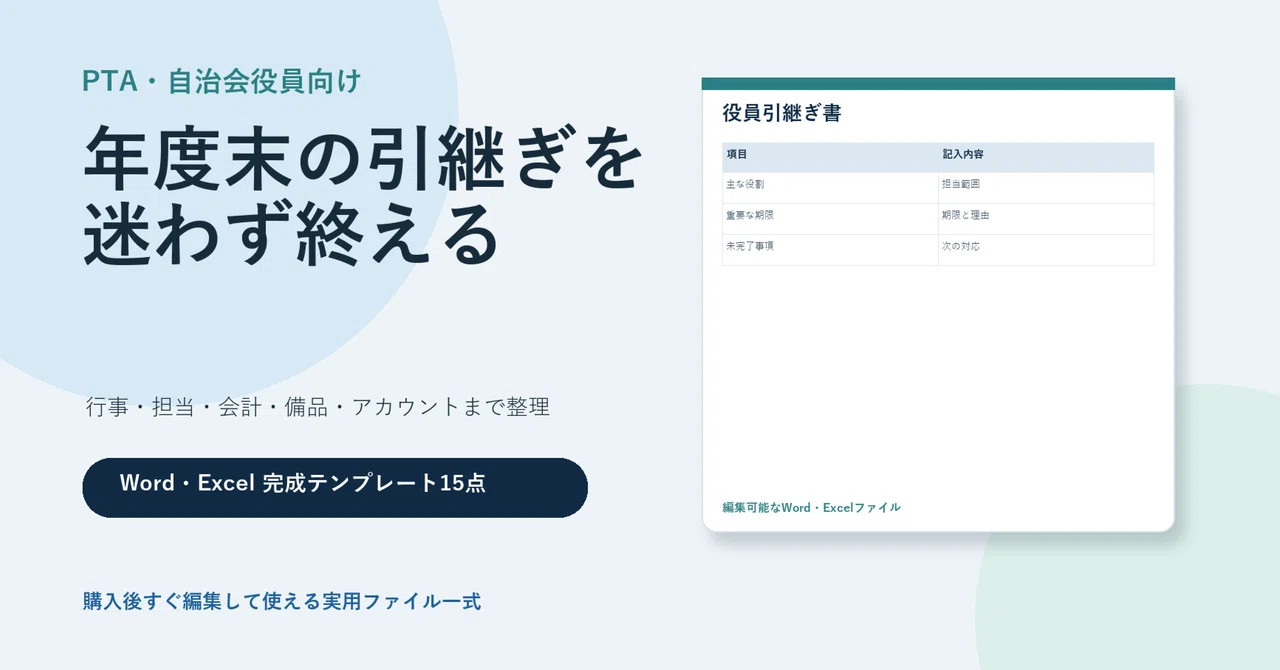The height and width of the screenshot is (670, 1280).
Task: Click the 役員引継ぎ書 document title
Action: click(782, 113)
